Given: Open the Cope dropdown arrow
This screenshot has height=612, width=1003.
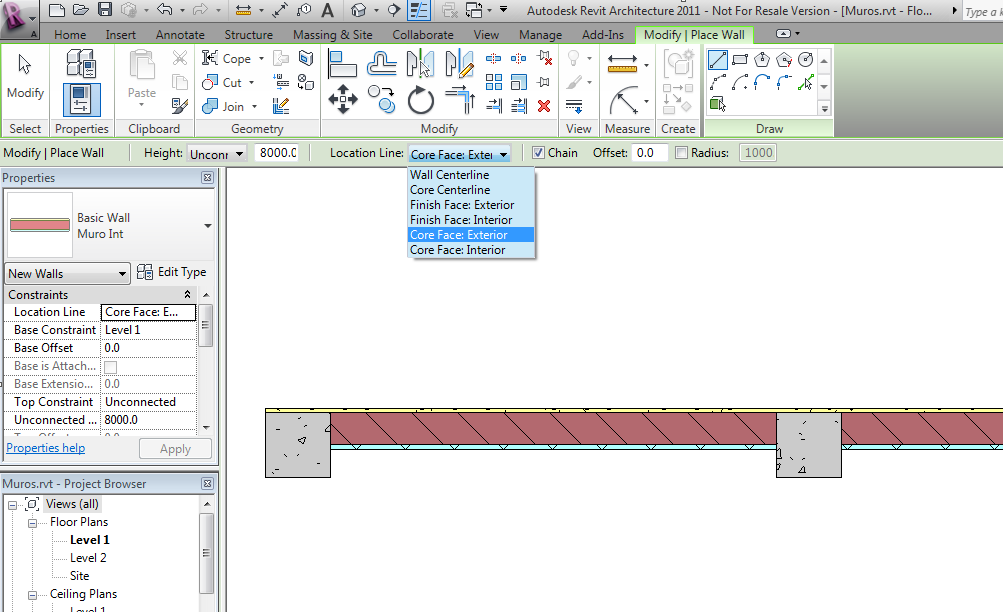Looking at the screenshot, I should coord(261,59).
